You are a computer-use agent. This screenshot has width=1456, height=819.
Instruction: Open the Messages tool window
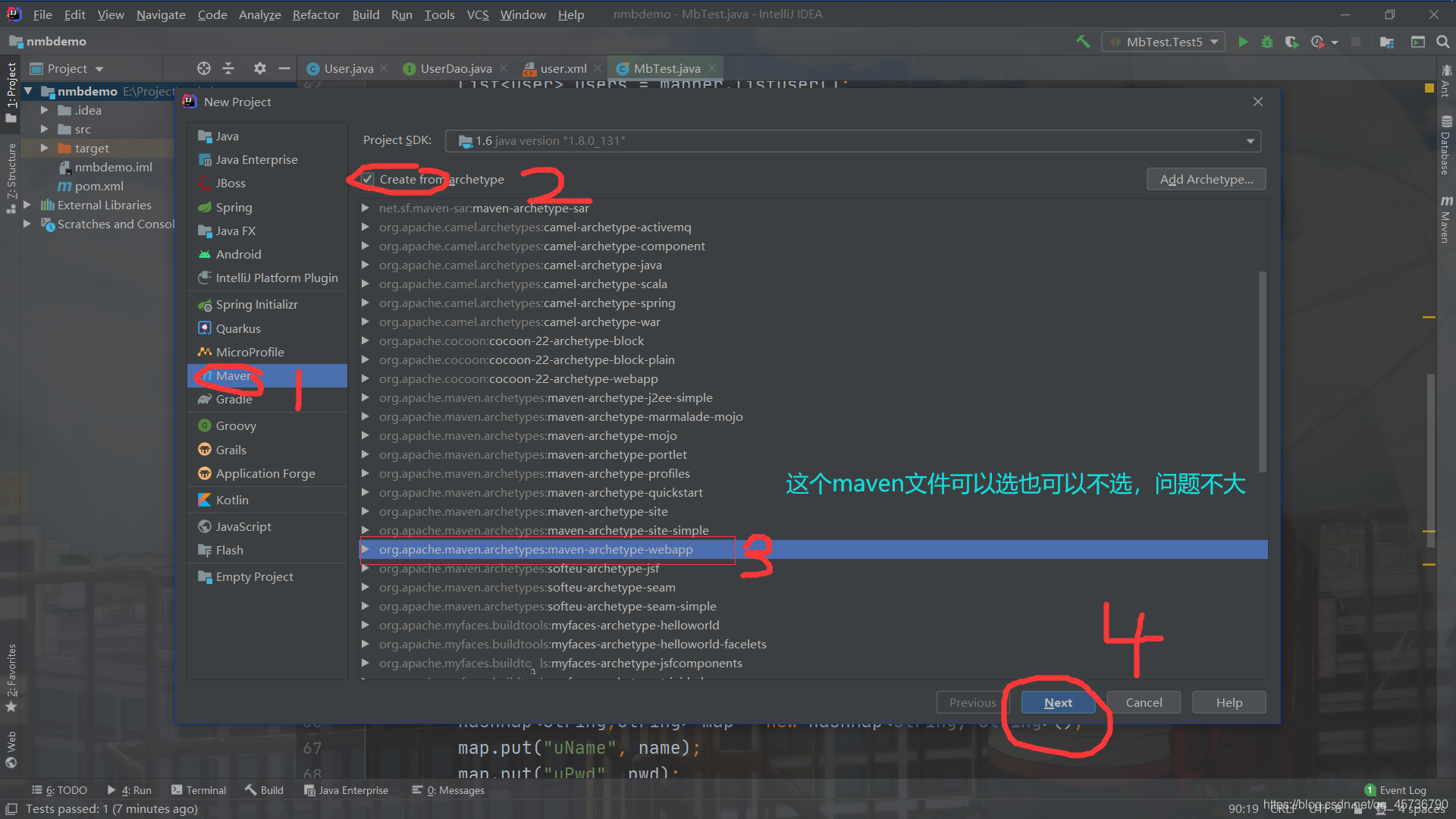pyautogui.click(x=448, y=790)
